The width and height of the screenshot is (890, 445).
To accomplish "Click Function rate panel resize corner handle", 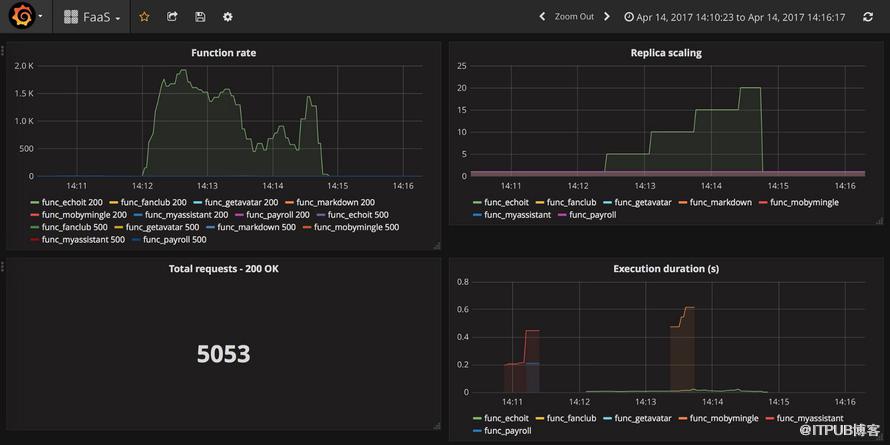I will coord(436,245).
